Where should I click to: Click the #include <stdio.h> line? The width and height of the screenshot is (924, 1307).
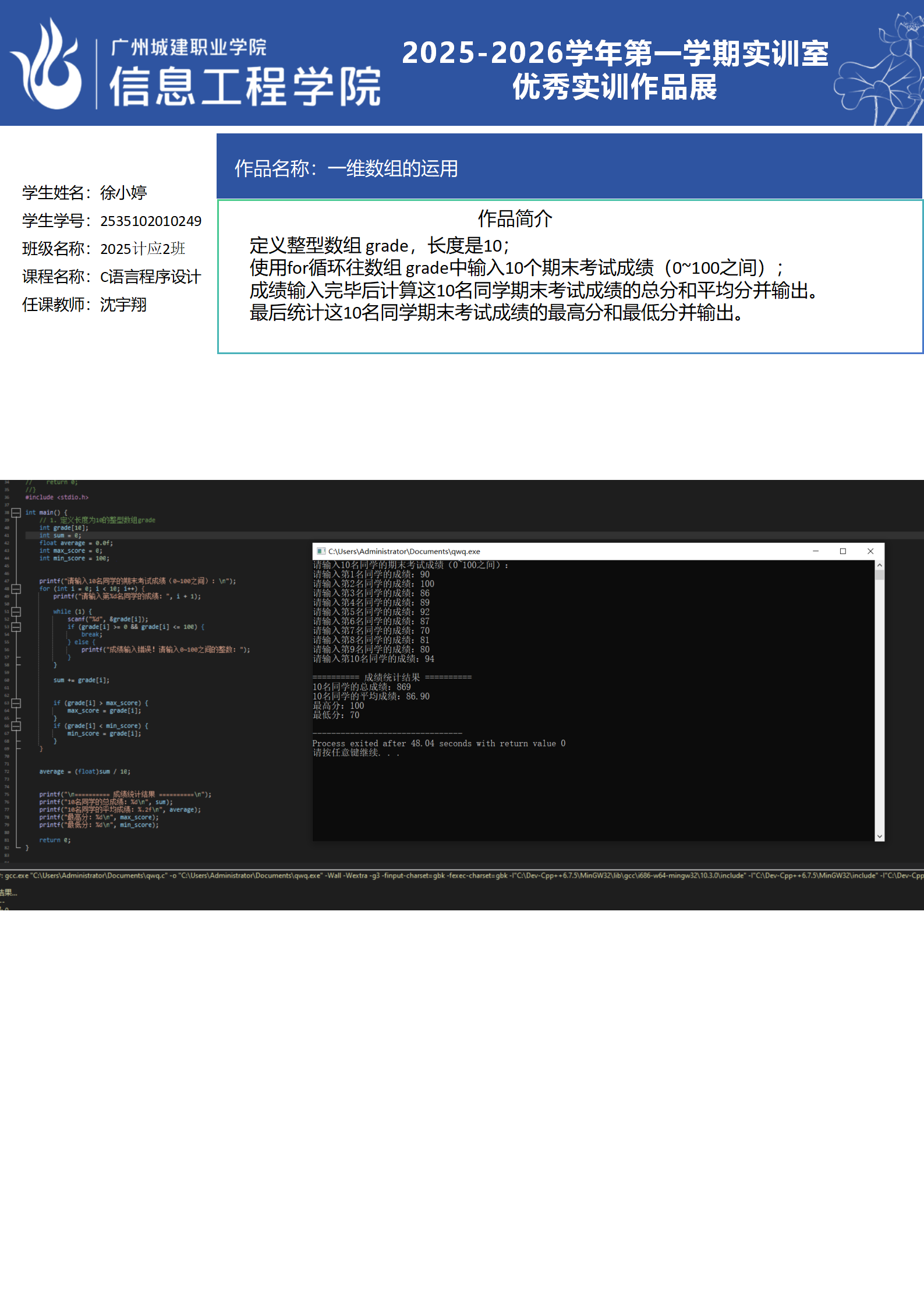(x=56, y=497)
